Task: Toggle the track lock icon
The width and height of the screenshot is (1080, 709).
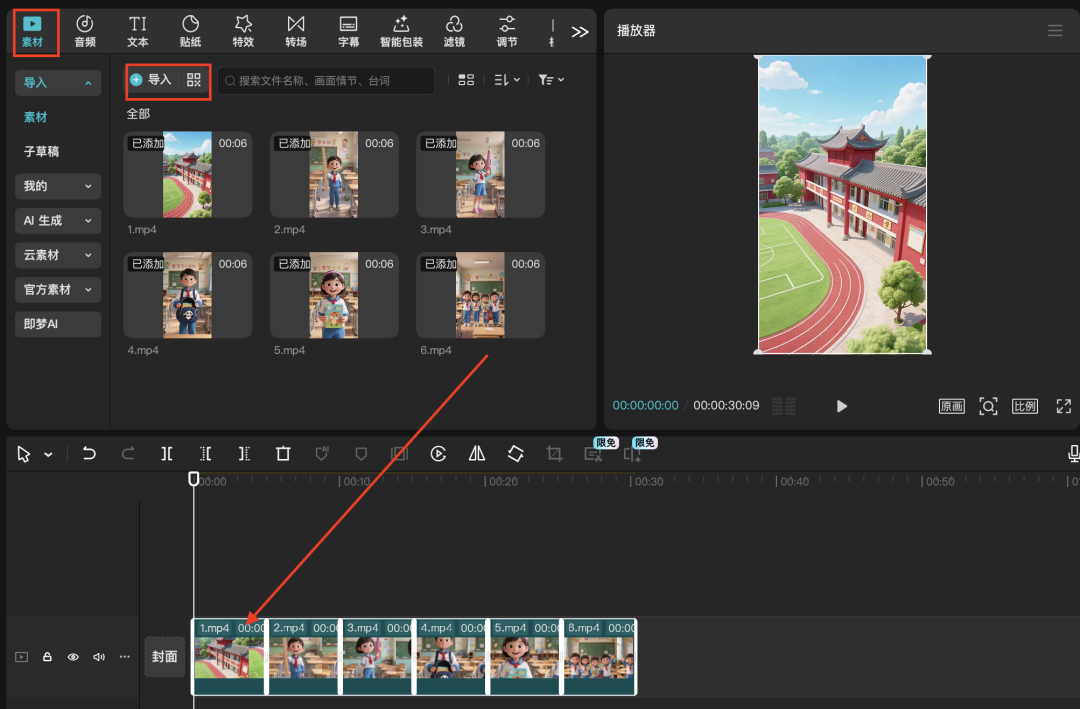Action: coord(47,657)
